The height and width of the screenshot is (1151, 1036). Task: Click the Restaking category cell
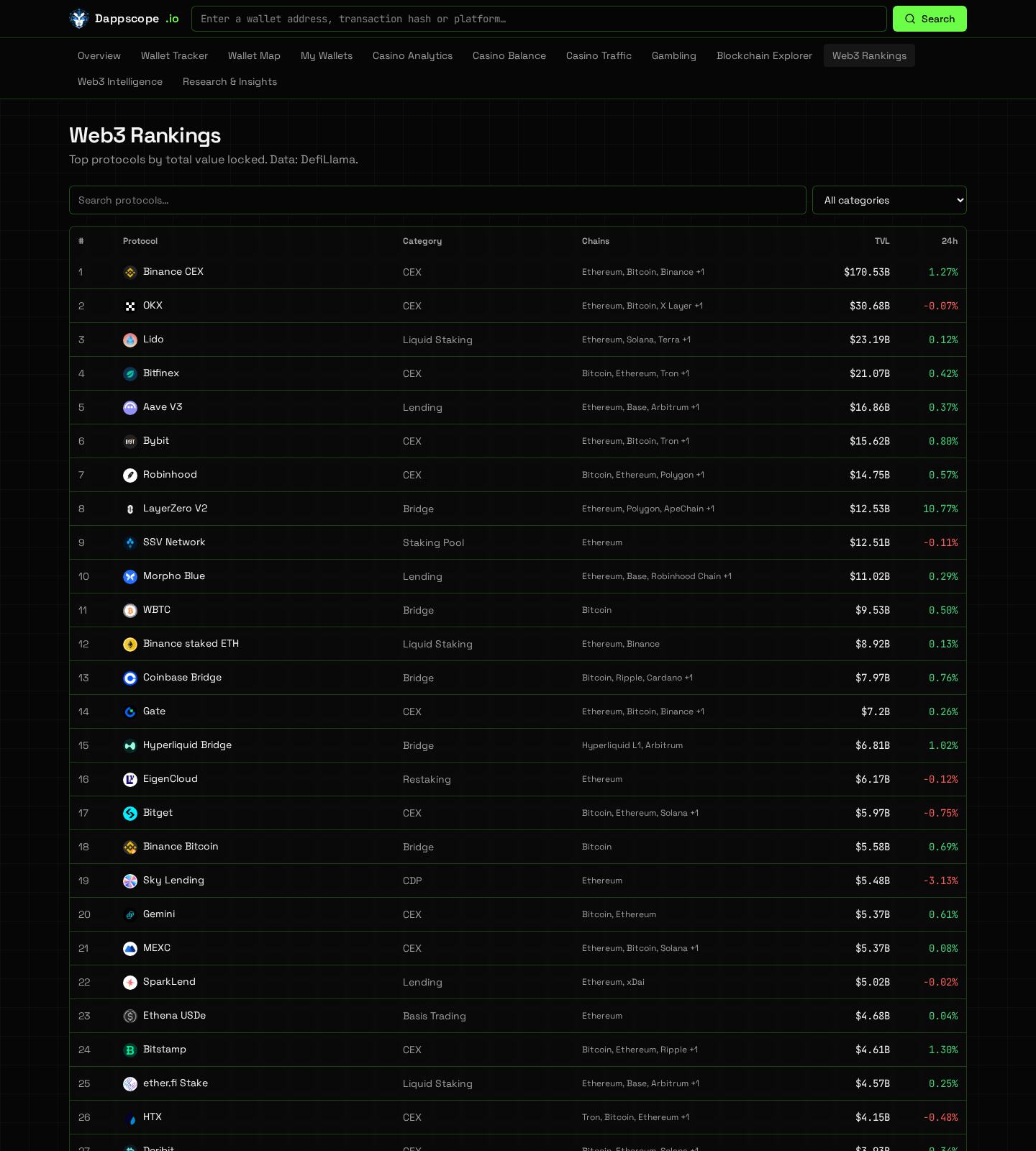(427, 779)
